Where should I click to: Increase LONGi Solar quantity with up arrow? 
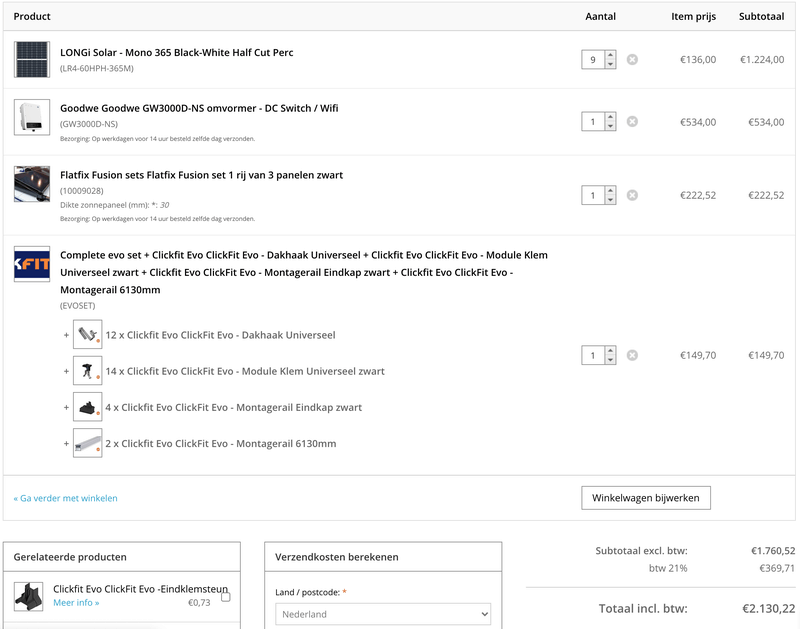[611, 56]
